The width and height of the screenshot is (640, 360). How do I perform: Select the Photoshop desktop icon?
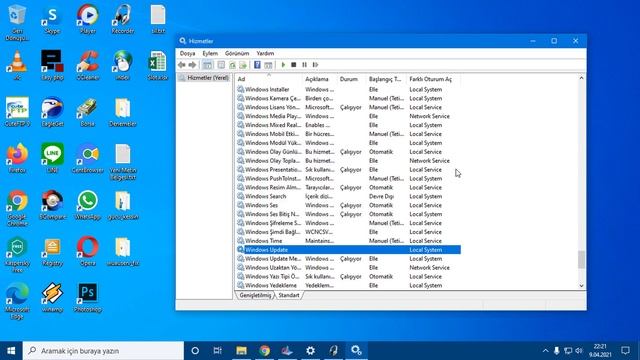tap(88, 298)
